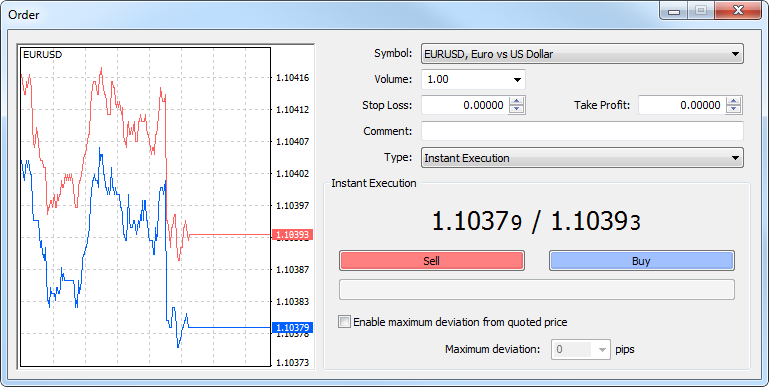
Task: Close the Order window
Action: point(738,10)
